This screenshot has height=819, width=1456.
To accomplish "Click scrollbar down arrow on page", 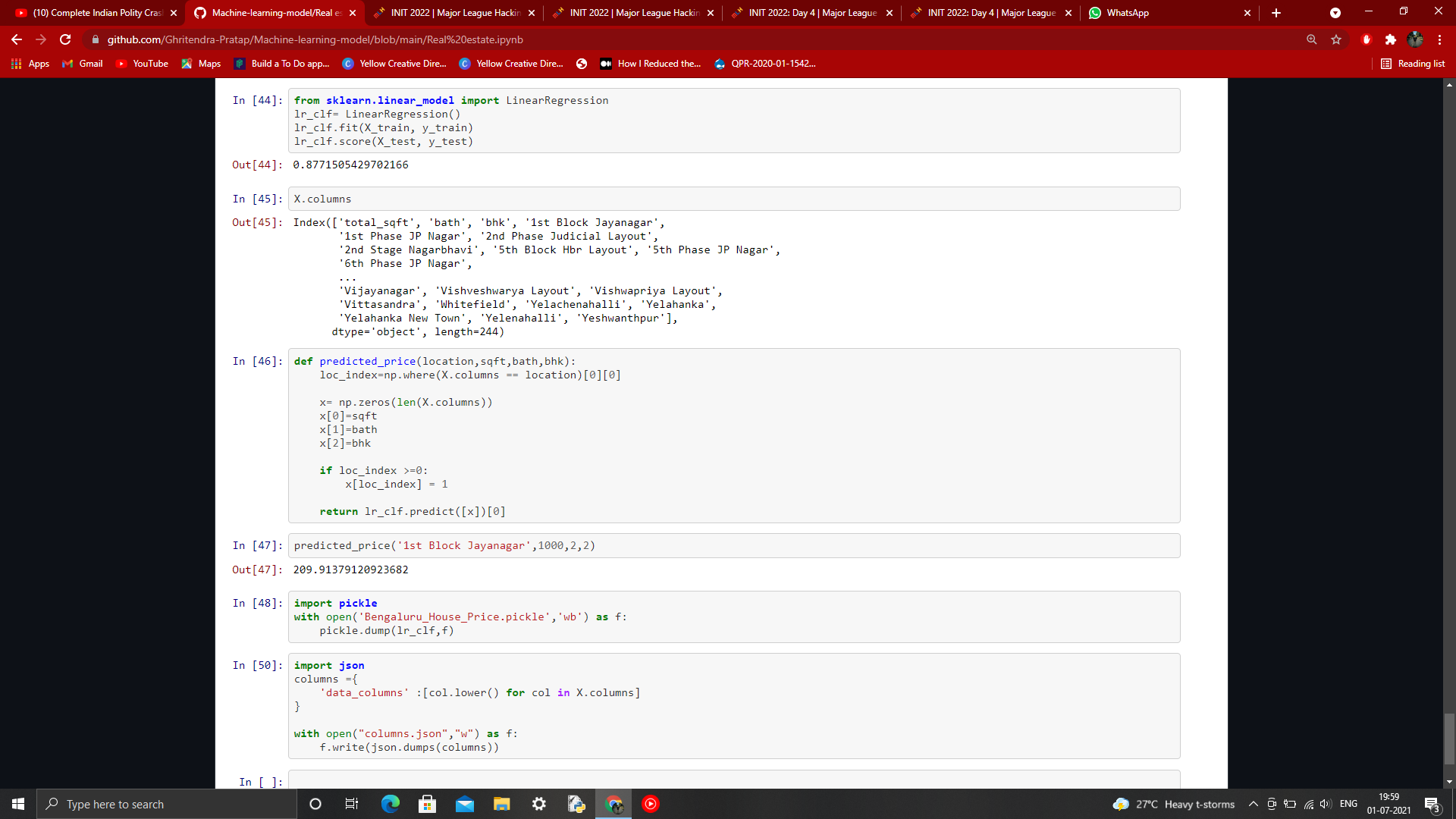I will [x=1449, y=781].
